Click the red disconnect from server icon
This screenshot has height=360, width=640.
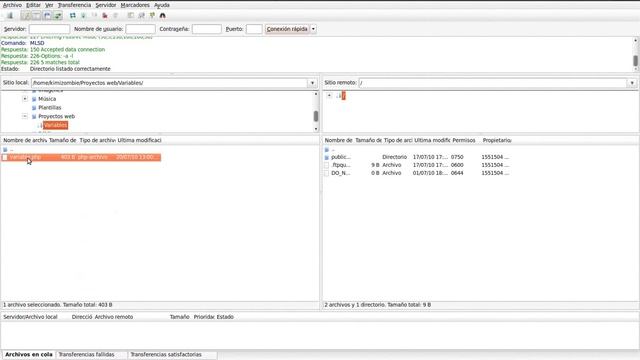[x=105, y=16]
